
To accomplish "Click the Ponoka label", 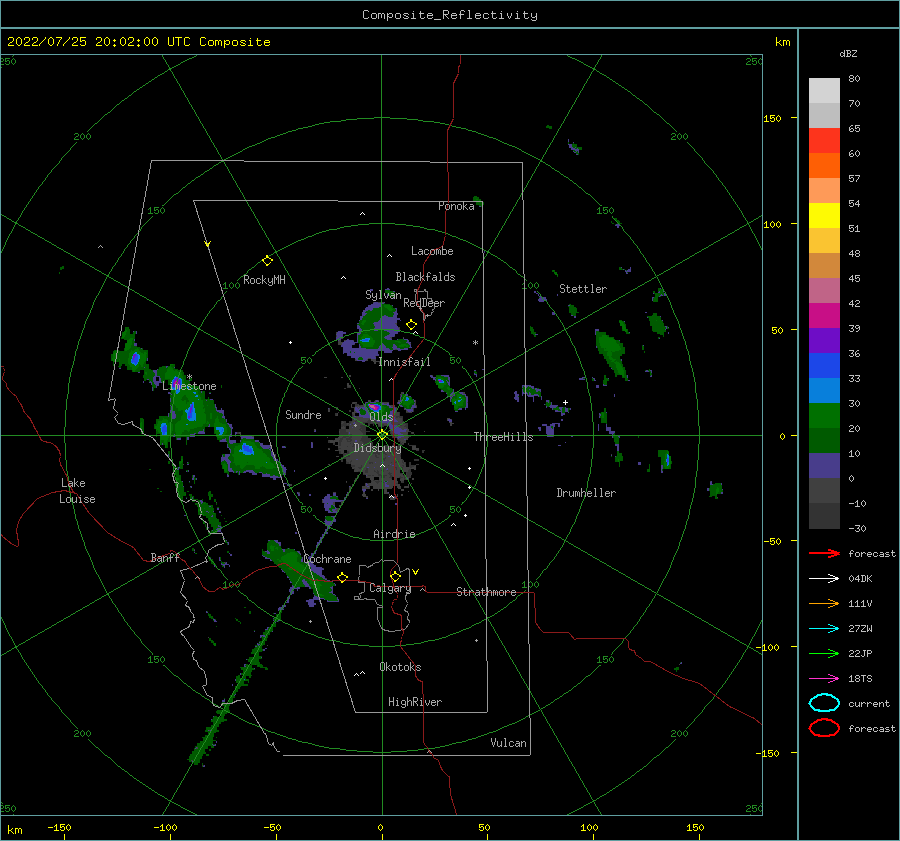I will [x=456, y=207].
